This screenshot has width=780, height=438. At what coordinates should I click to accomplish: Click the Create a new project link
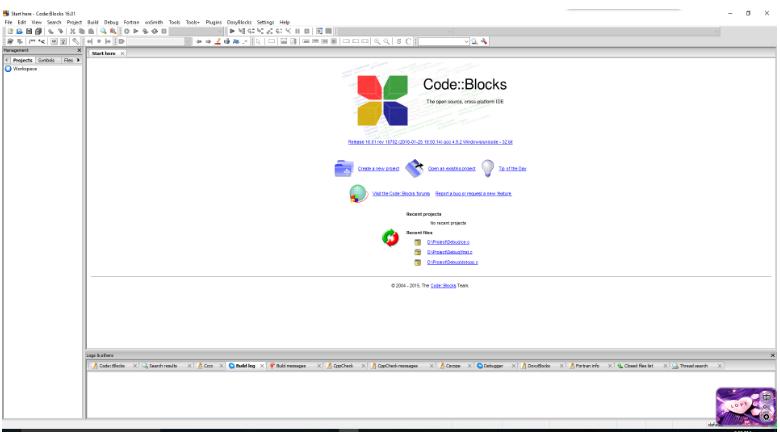point(379,169)
